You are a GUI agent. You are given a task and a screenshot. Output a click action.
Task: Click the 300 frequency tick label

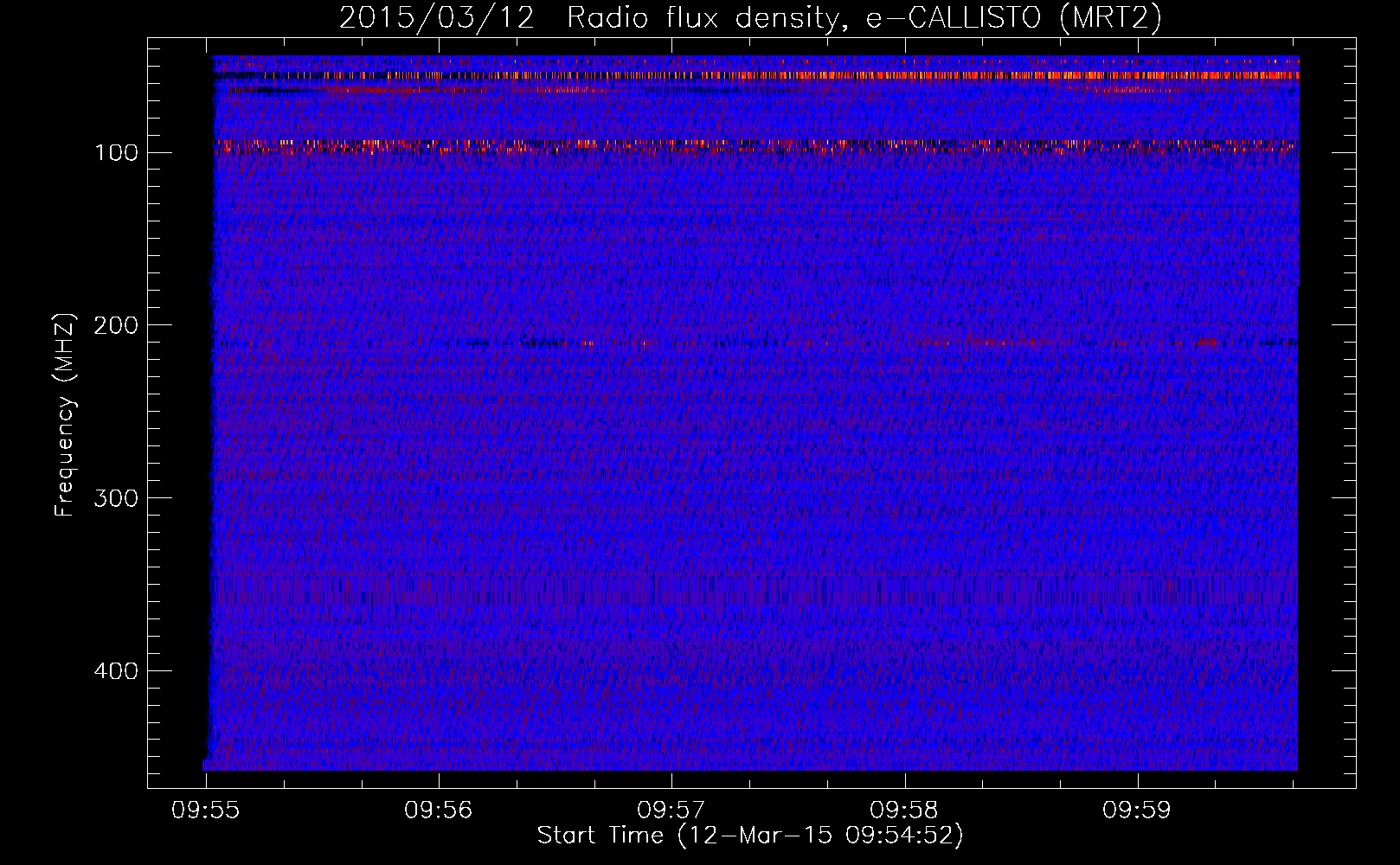[x=117, y=499]
